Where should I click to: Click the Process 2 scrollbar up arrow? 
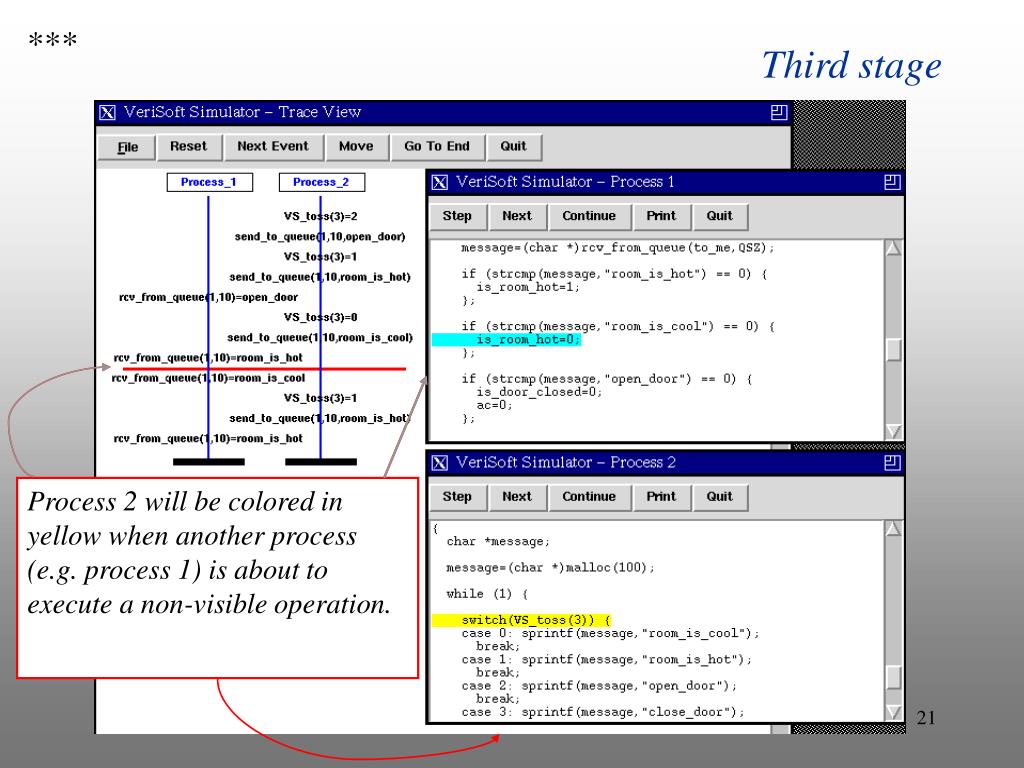[x=893, y=529]
